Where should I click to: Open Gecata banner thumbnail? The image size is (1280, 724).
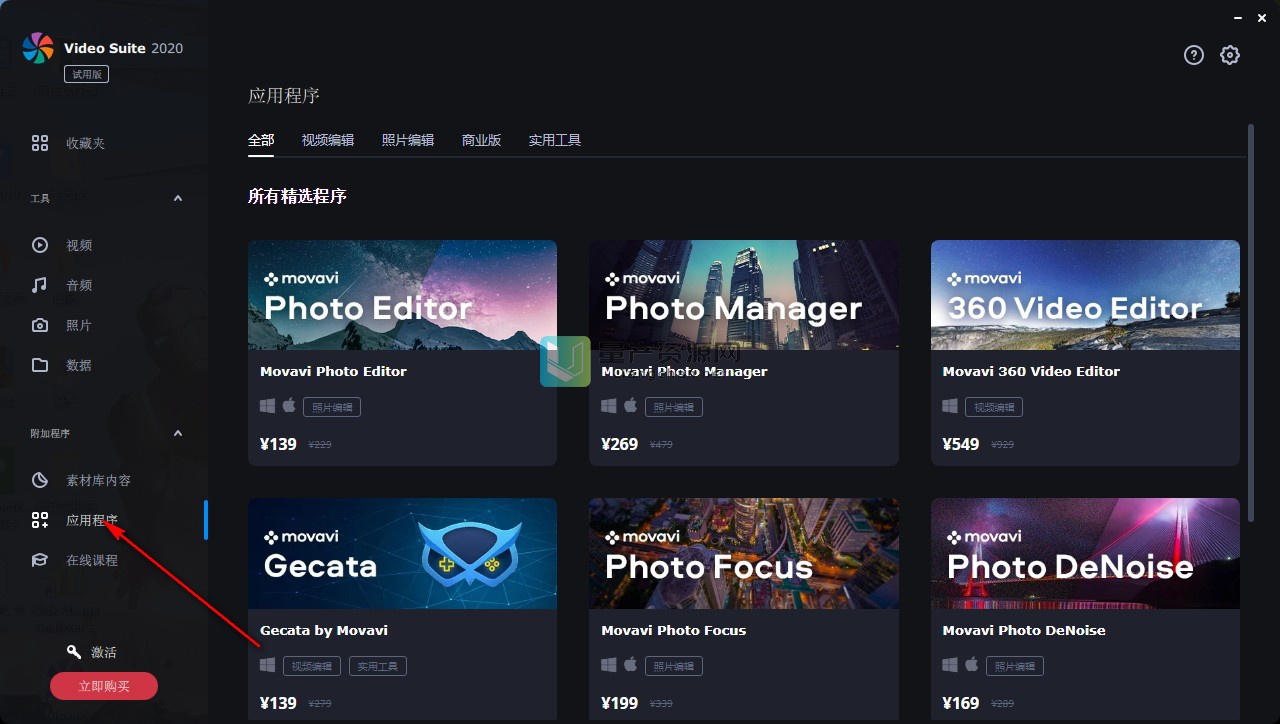(x=402, y=554)
